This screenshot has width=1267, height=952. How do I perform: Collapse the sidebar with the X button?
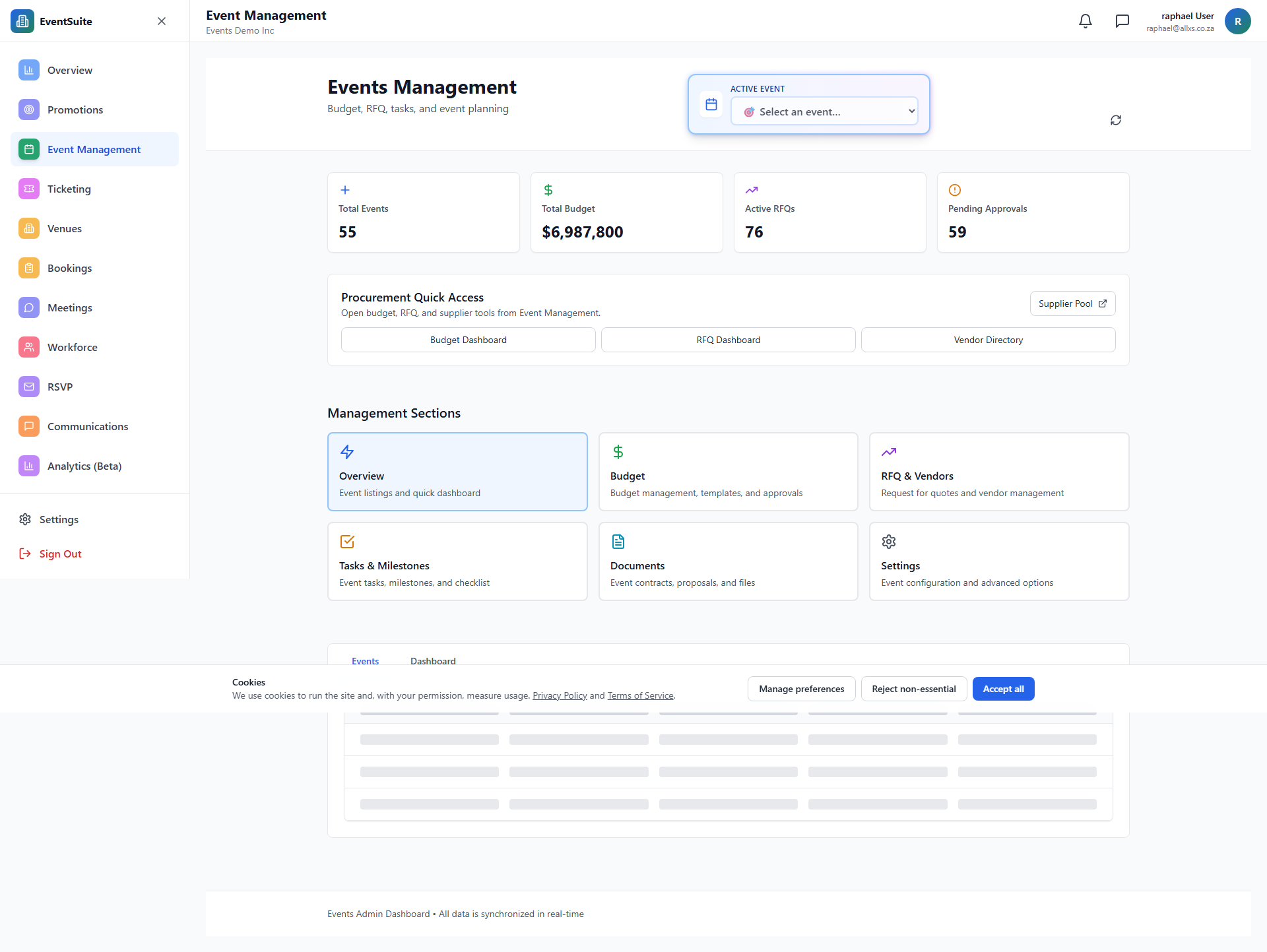click(x=161, y=20)
